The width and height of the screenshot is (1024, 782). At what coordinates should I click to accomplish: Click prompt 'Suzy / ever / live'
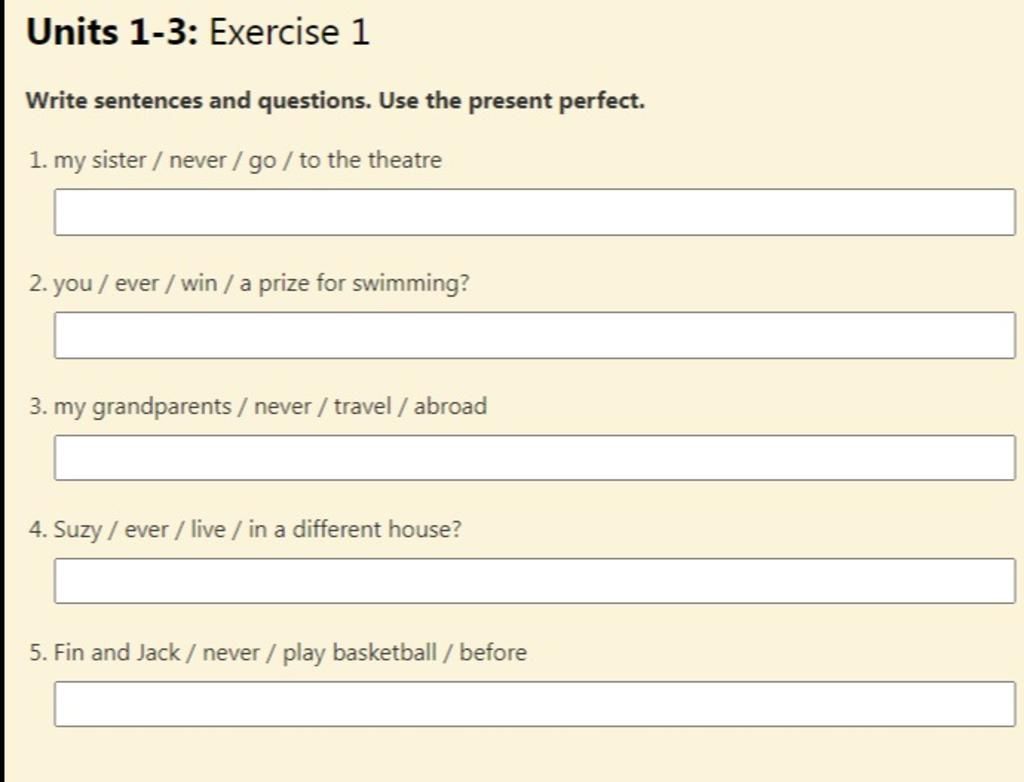pyautogui.click(x=139, y=530)
